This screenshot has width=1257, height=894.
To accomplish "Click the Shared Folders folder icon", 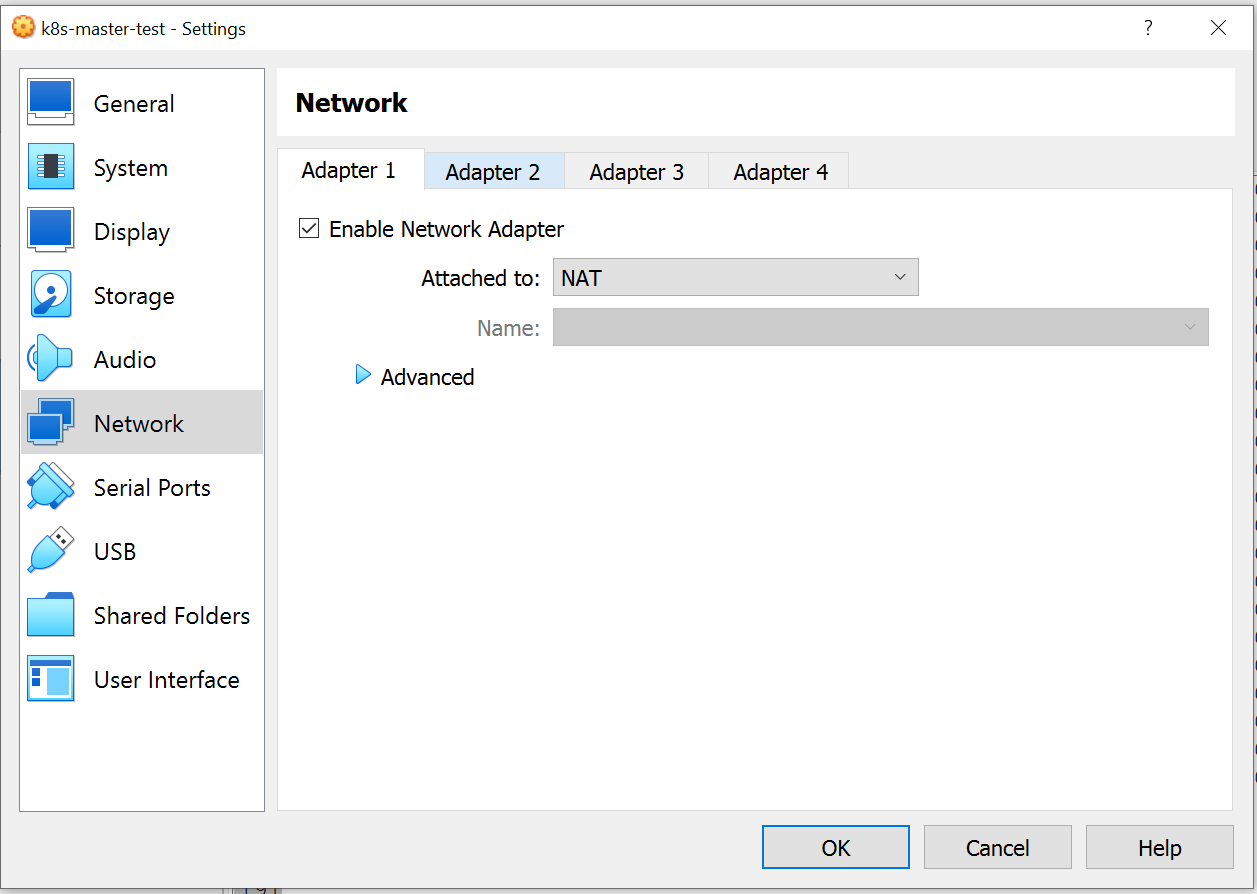I will click(x=50, y=615).
